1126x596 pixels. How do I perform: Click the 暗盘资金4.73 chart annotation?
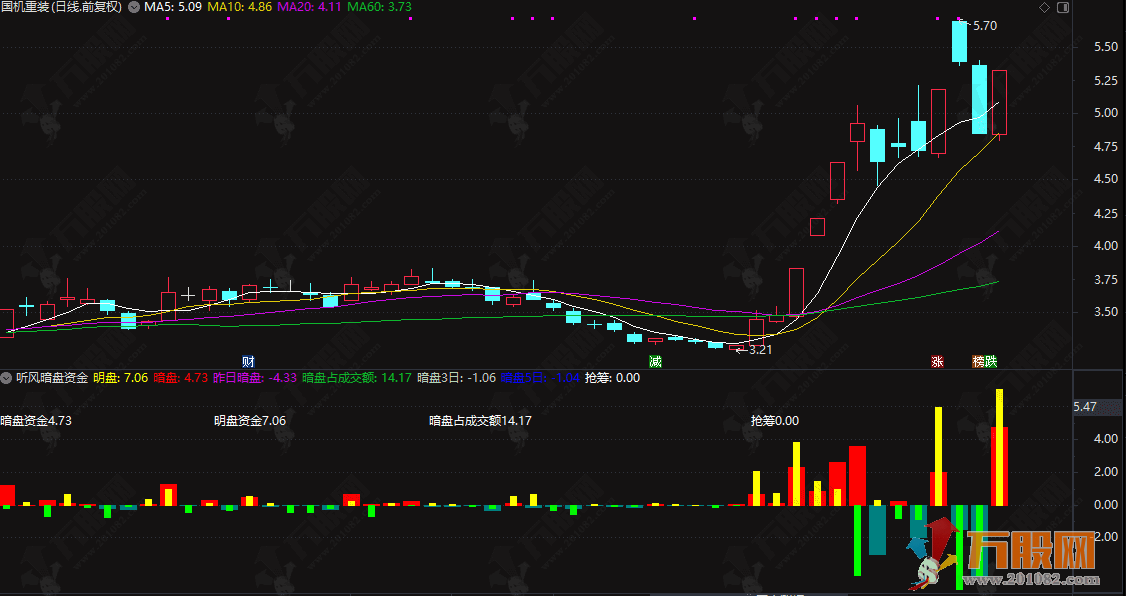[36, 421]
